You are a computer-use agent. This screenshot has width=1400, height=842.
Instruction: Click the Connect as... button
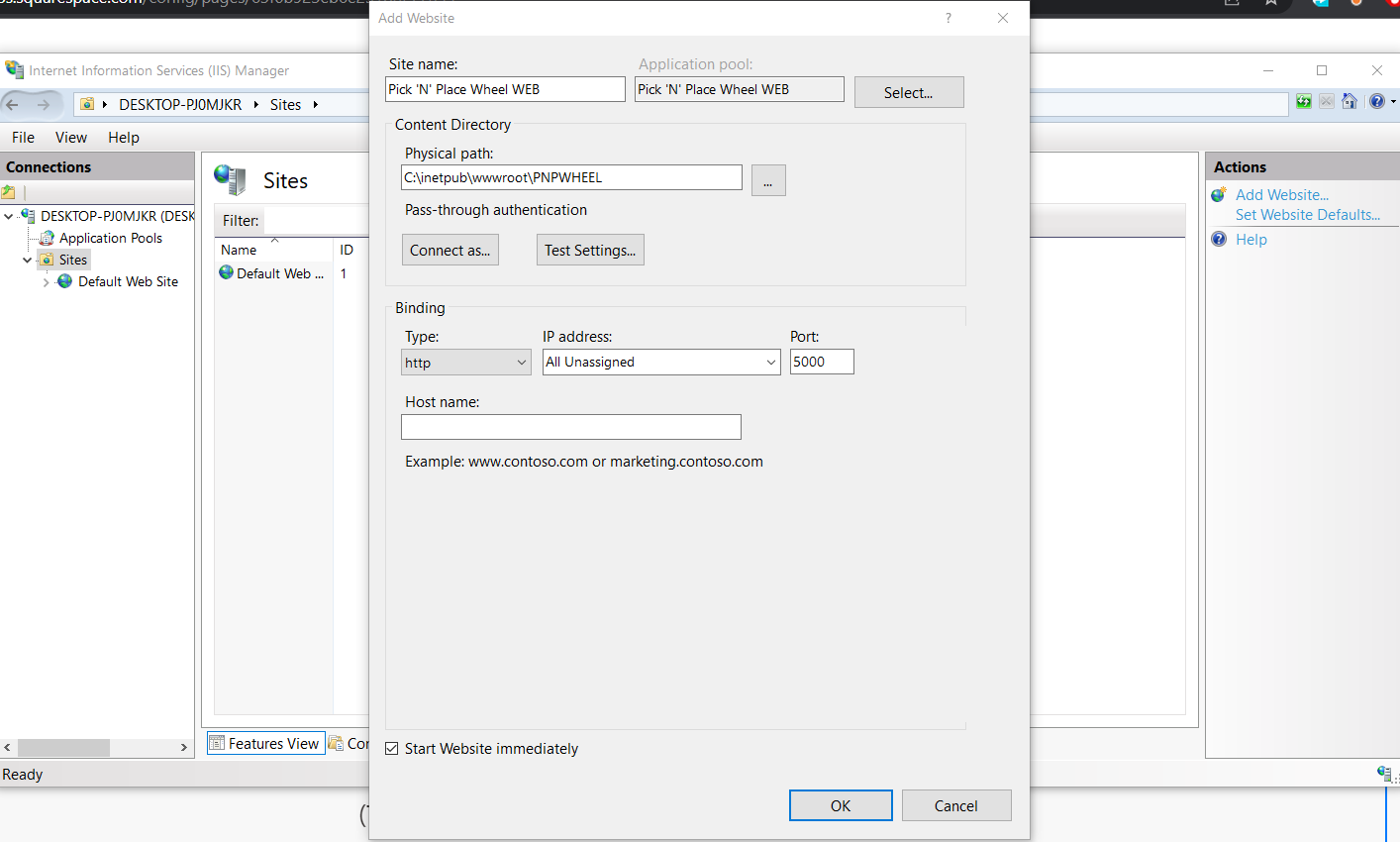click(450, 250)
